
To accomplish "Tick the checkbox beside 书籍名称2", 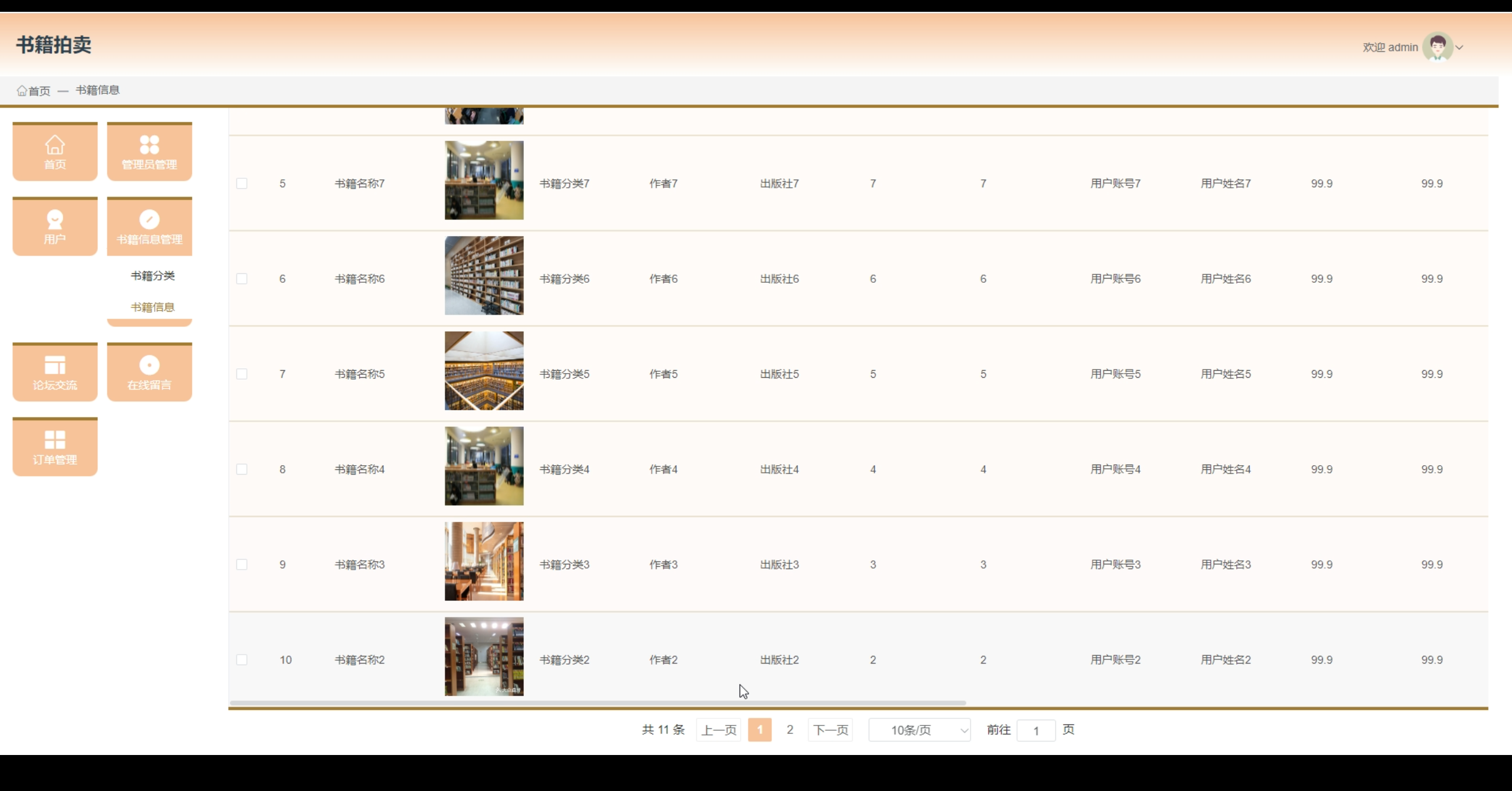I will (242, 660).
